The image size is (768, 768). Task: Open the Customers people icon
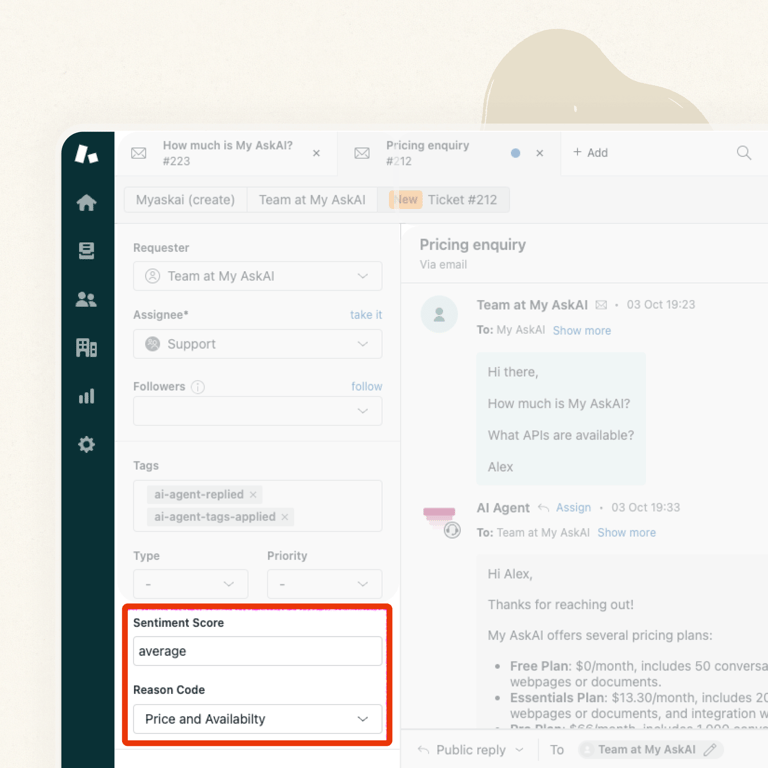86,299
